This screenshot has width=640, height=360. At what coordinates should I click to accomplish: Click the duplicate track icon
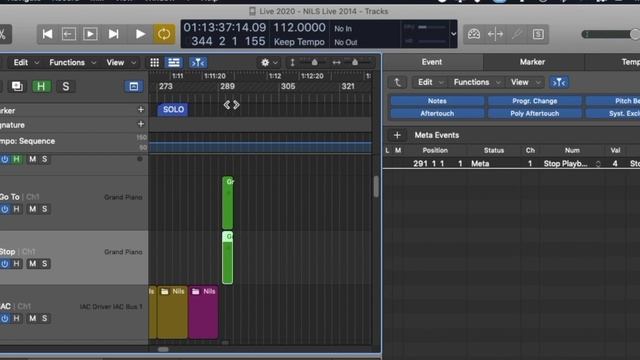(x=17, y=86)
